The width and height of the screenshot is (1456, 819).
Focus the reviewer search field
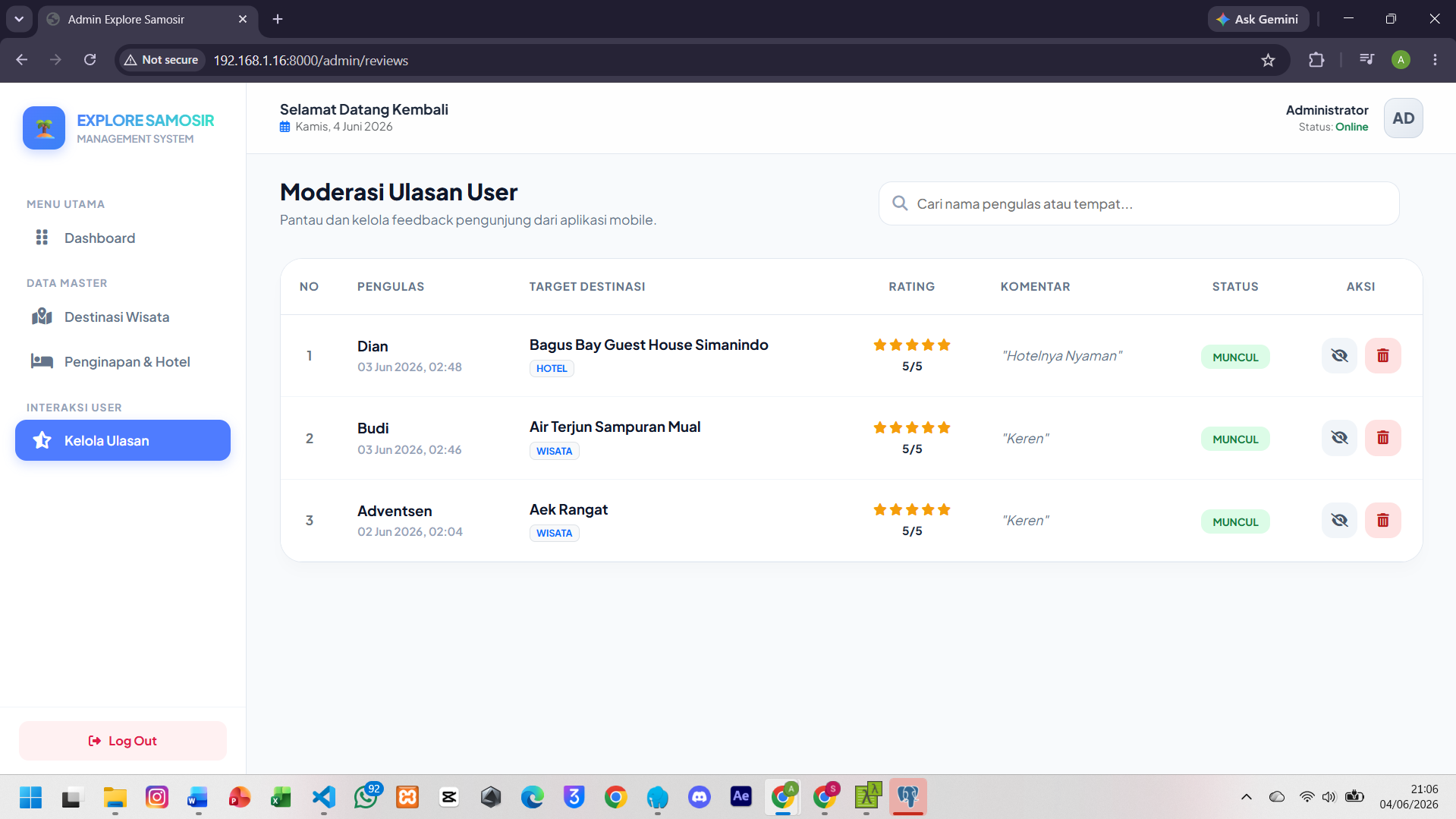click(x=1139, y=203)
